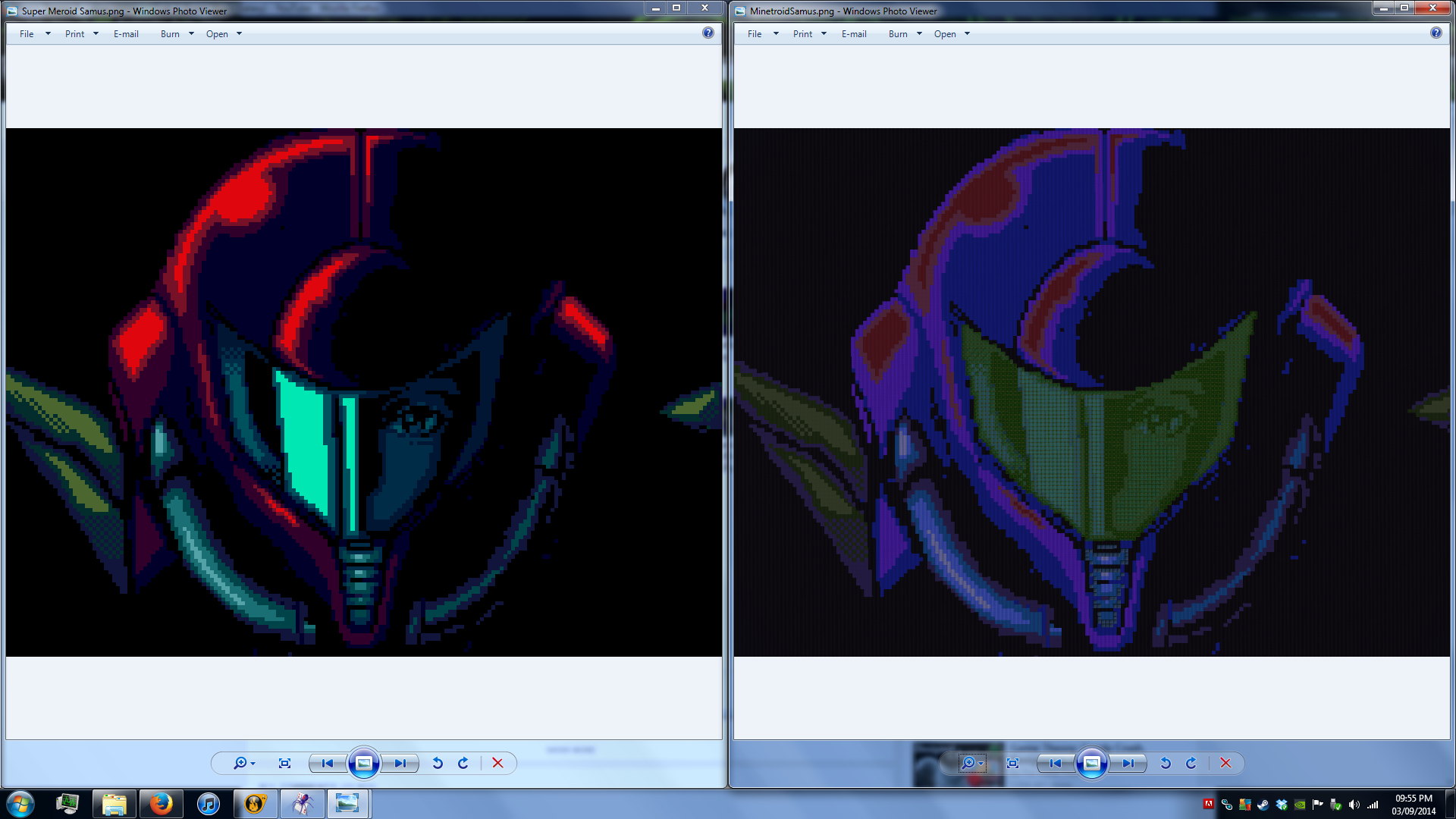Screen dimensions: 1456x819
Task: Maximize the MinetroidSamus window
Action: [1404, 8]
